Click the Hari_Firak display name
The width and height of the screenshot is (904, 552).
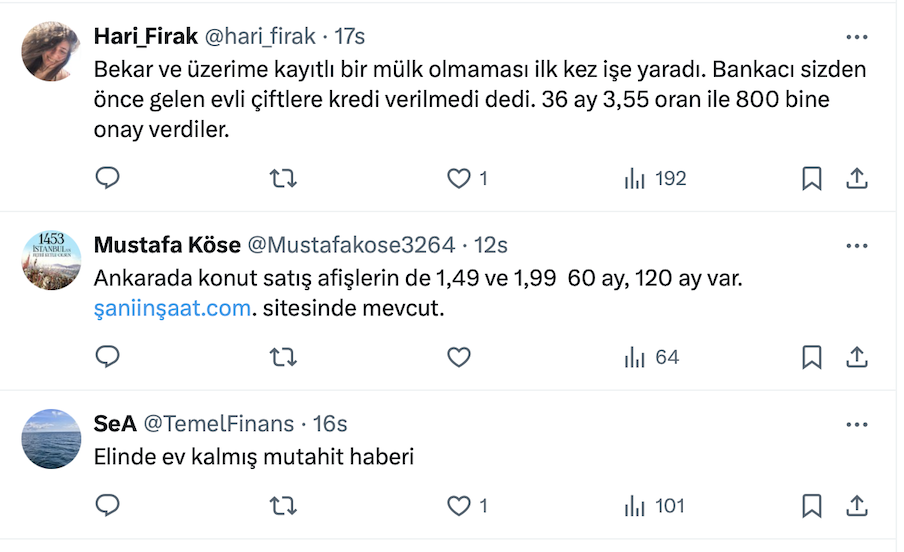coord(144,37)
